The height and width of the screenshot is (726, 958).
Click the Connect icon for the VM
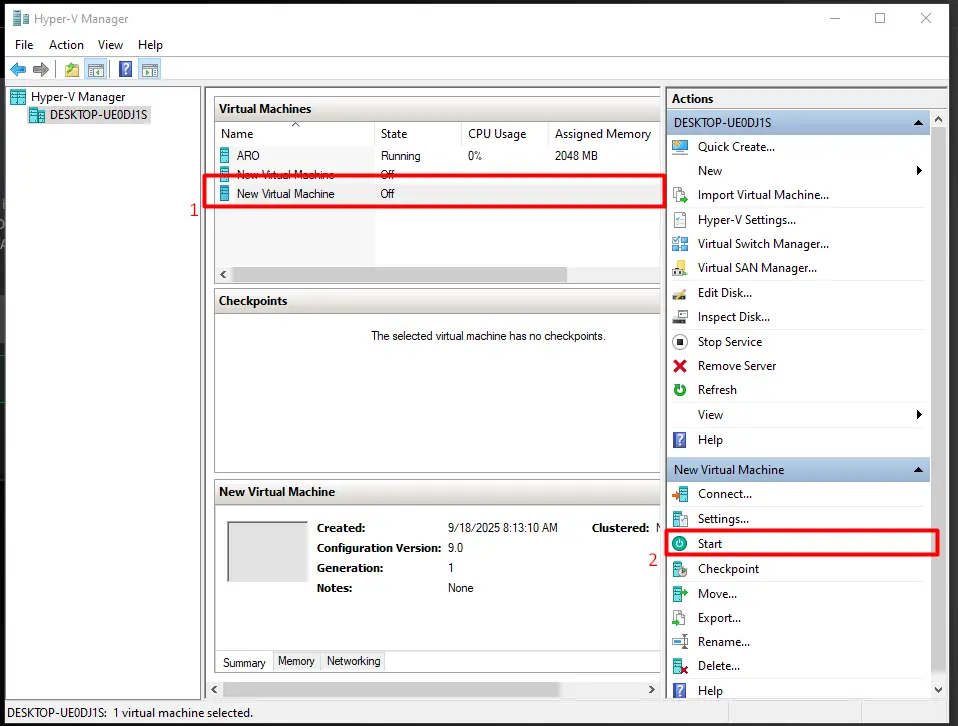pos(680,494)
